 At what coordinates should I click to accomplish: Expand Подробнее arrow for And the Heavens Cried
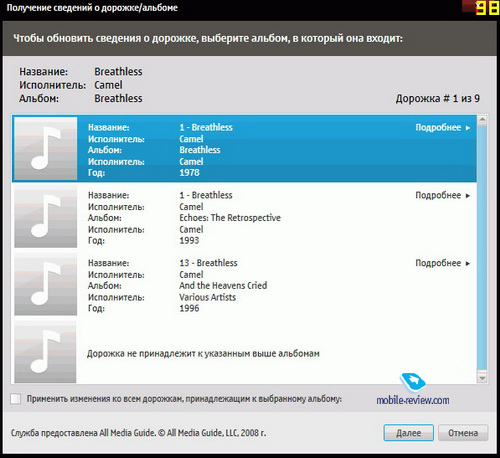coord(468,263)
